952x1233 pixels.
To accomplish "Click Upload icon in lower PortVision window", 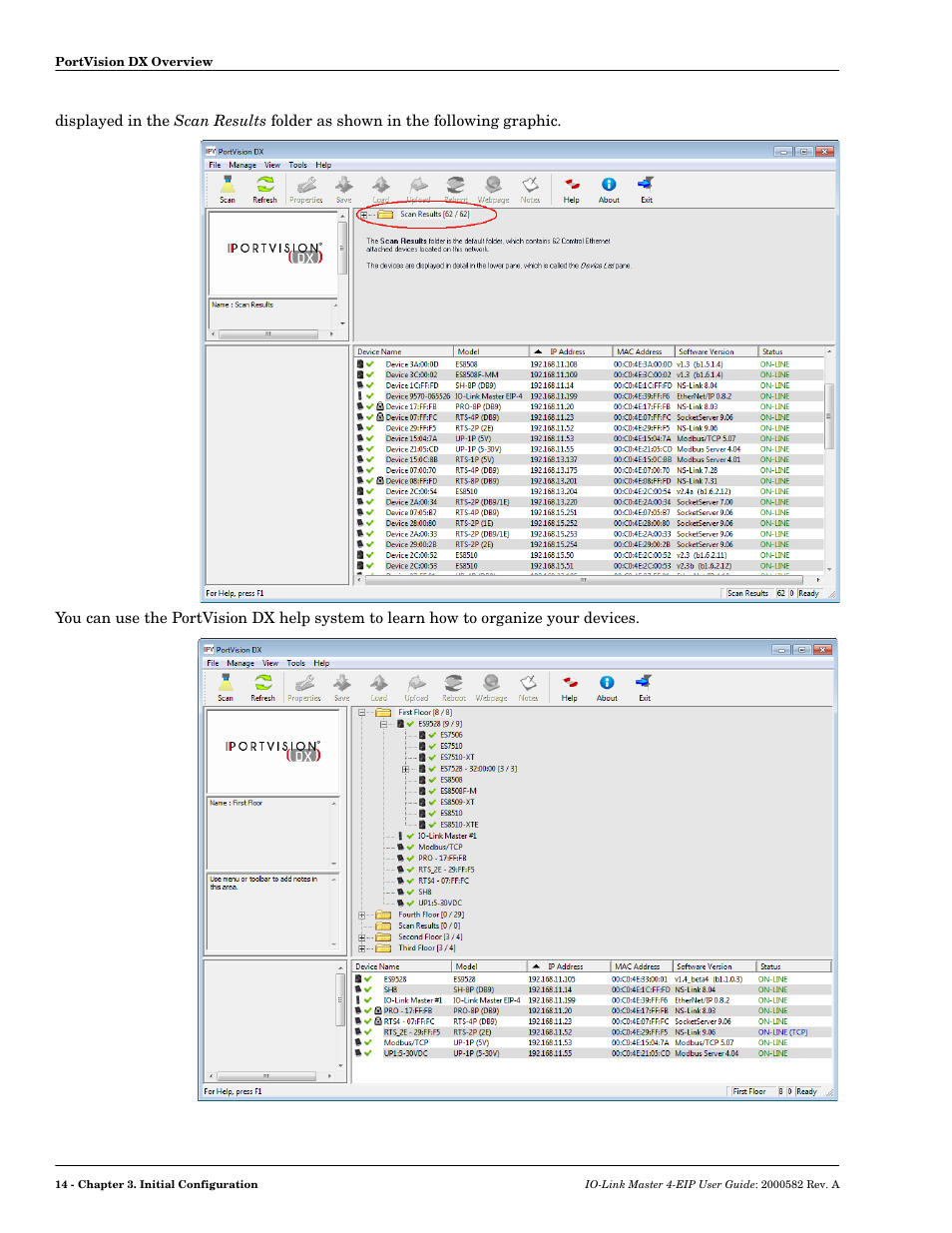I will tap(417, 687).
